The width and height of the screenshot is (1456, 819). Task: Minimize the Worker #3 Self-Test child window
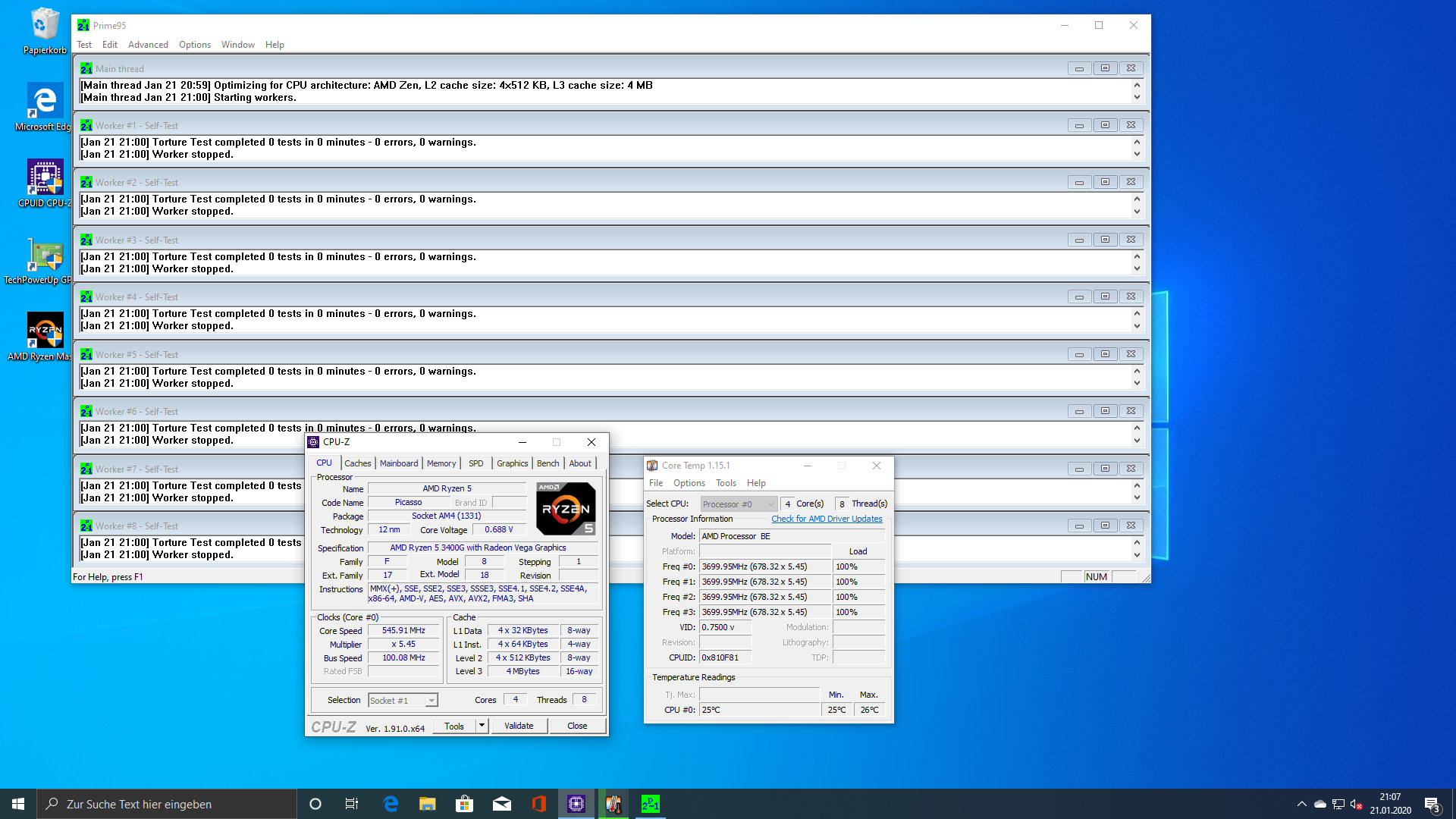(x=1079, y=240)
